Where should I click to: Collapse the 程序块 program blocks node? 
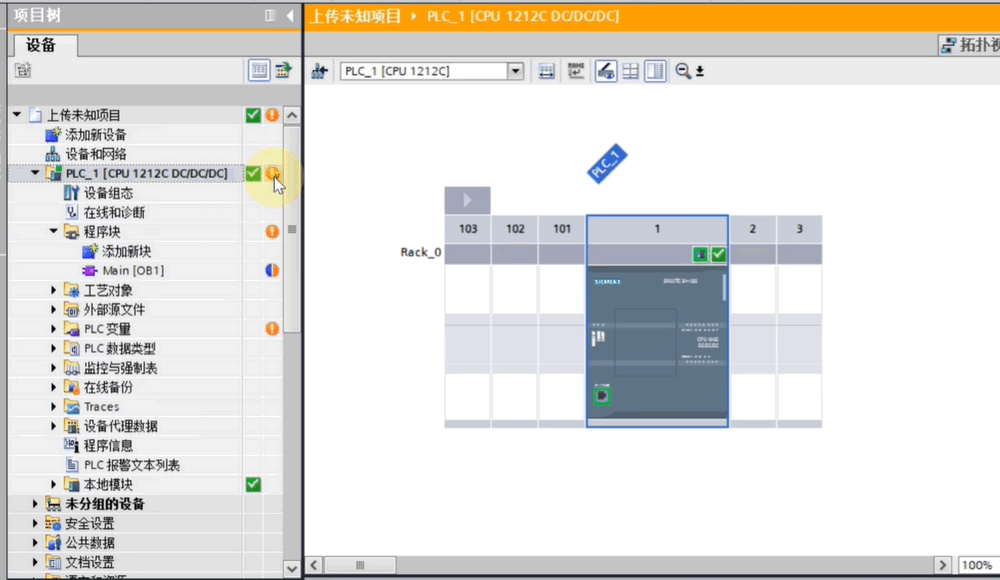pos(55,232)
